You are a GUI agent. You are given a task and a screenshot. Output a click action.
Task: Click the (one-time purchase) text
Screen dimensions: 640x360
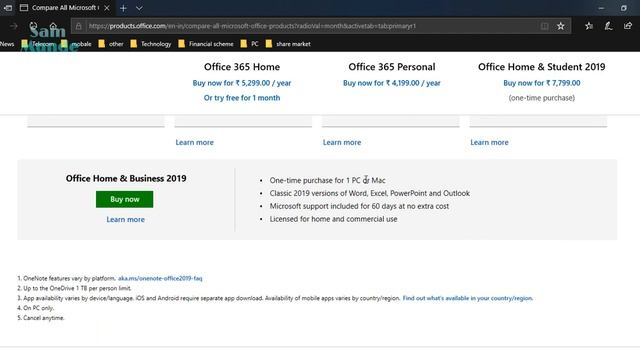coord(542,98)
